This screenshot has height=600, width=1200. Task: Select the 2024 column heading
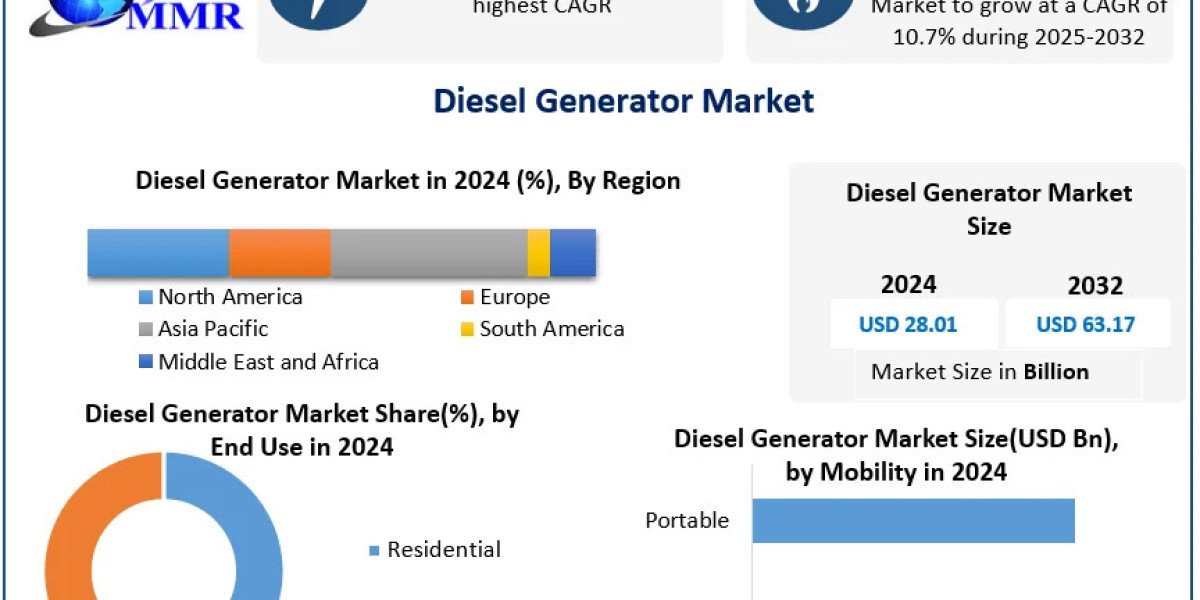[909, 285]
